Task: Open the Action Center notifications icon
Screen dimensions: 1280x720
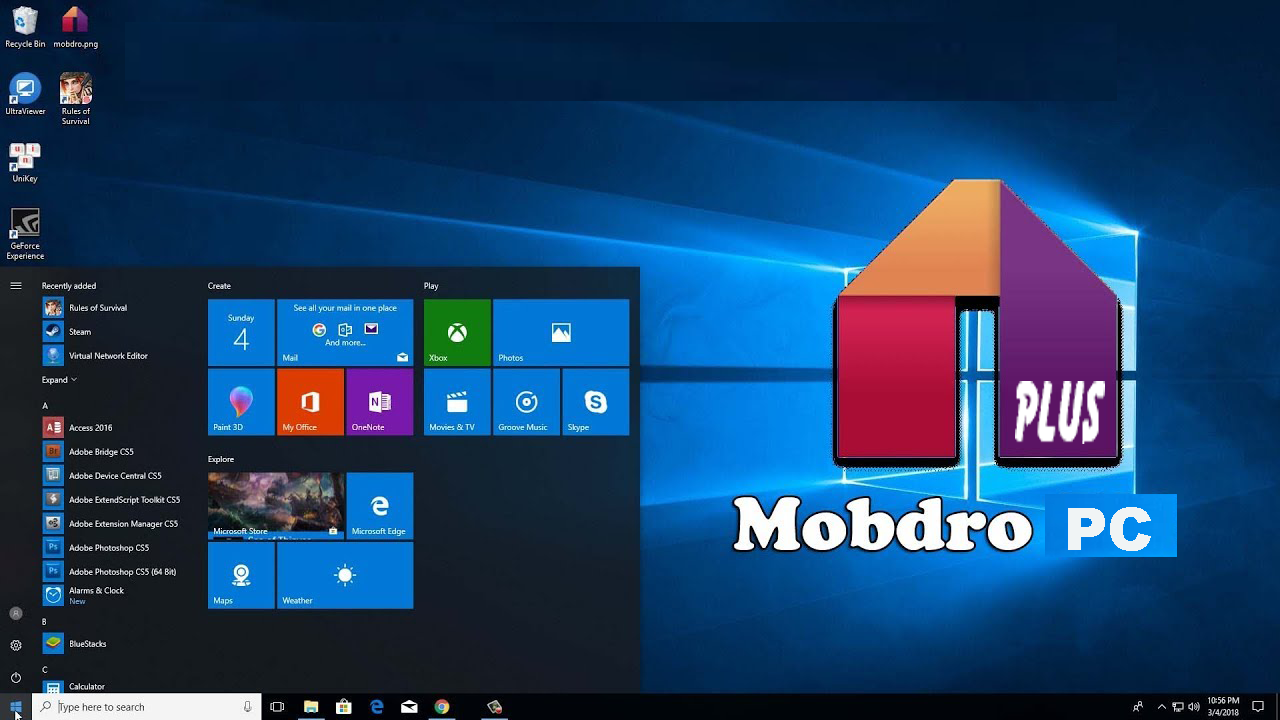Action: point(1258,707)
